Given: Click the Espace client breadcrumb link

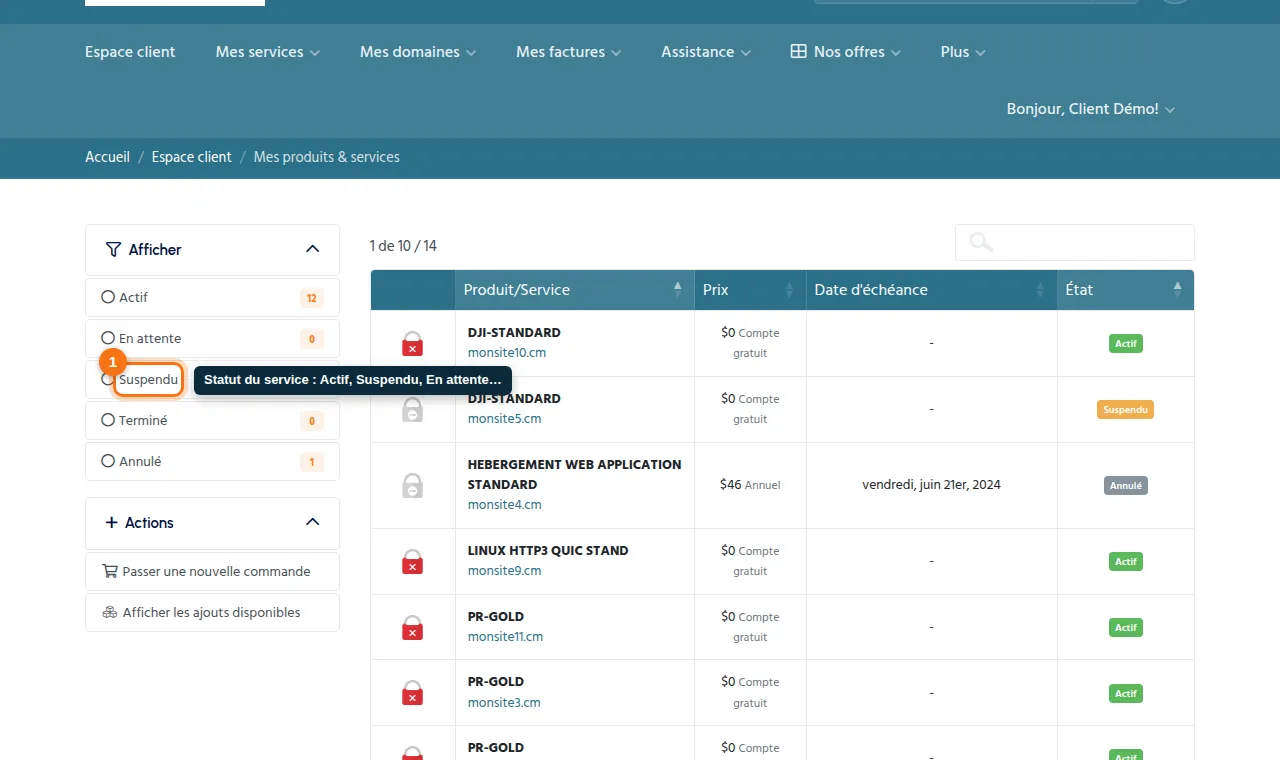Looking at the screenshot, I should (x=192, y=157).
